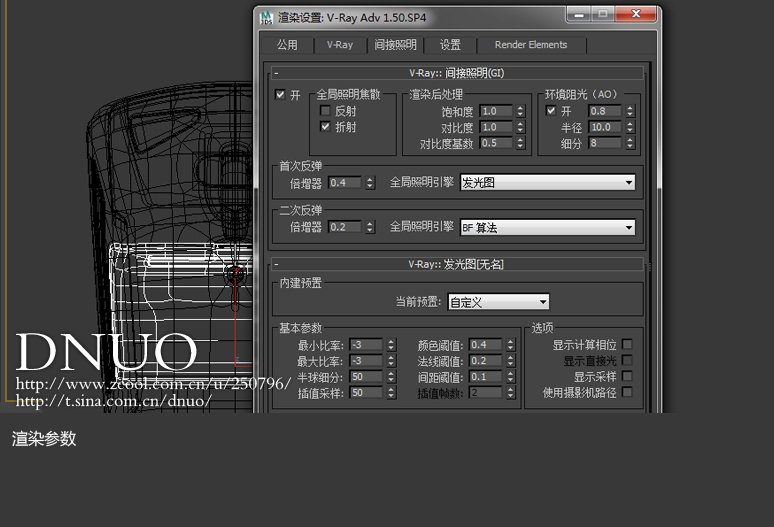Open the 二次反弹 全局照明引擎 dropdown
774x527 pixels.
click(x=547, y=227)
